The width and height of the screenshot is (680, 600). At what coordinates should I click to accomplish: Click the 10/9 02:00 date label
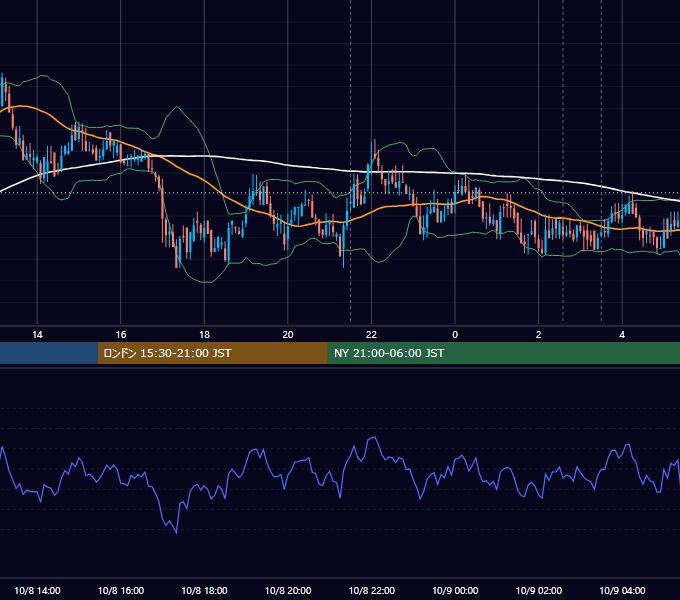pos(539,590)
